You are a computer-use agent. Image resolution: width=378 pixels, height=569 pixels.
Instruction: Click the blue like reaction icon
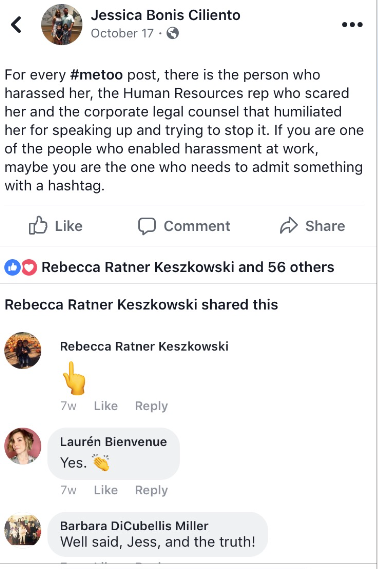coord(12,267)
